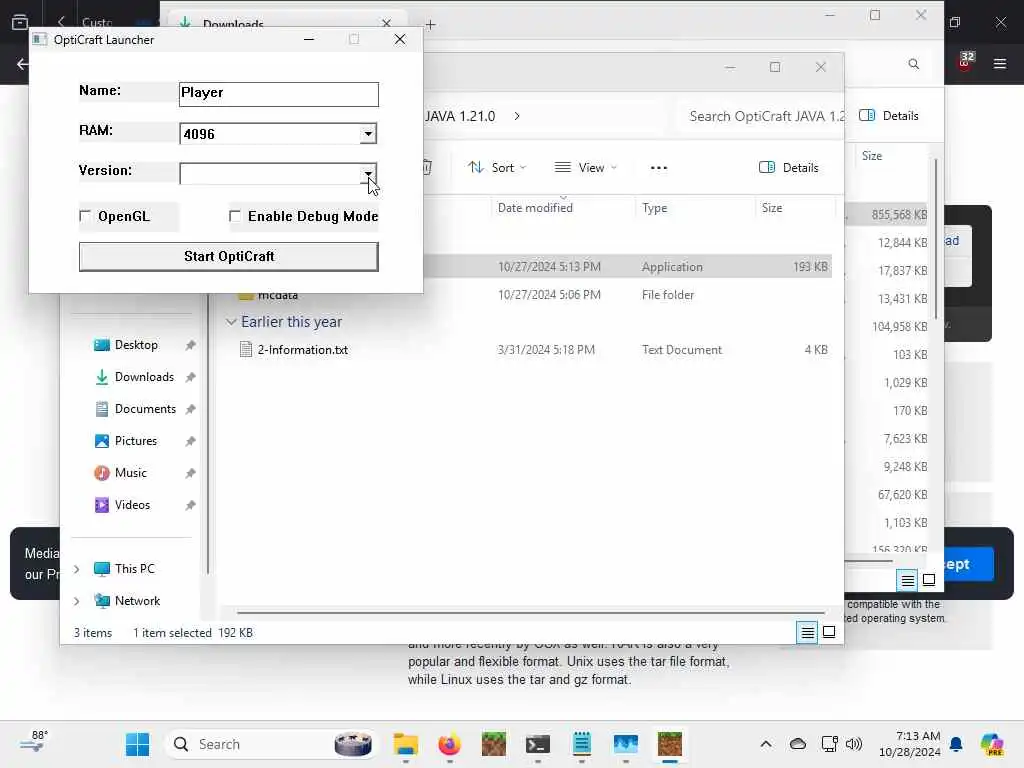Toggle the Details pane in front Explorer toolbar
Screen dimensions: 1024x768
[789, 168]
